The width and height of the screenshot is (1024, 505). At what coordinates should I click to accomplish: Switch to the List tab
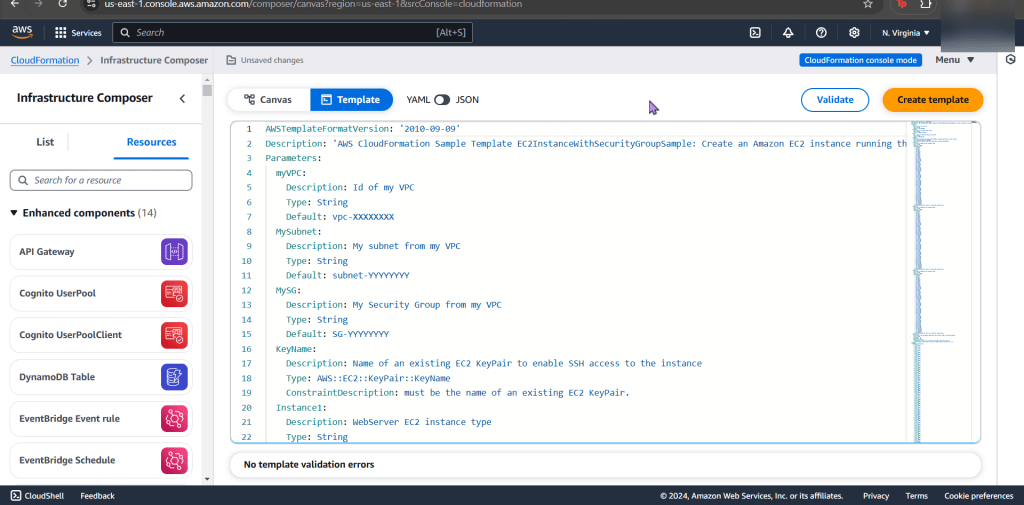click(45, 142)
